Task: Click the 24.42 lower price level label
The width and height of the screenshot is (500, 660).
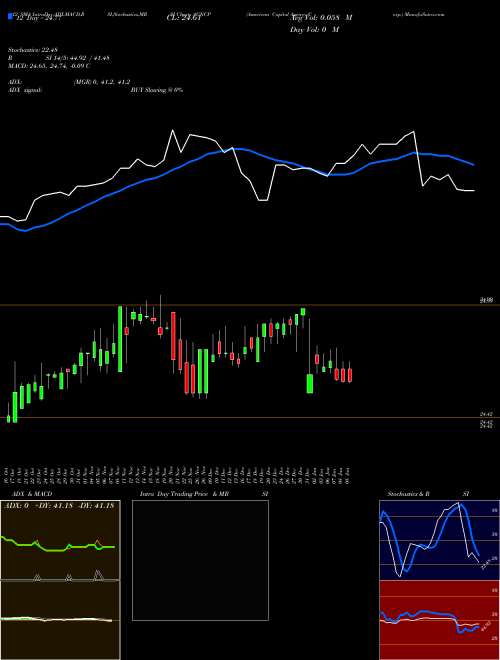Action: pyautogui.click(x=487, y=415)
